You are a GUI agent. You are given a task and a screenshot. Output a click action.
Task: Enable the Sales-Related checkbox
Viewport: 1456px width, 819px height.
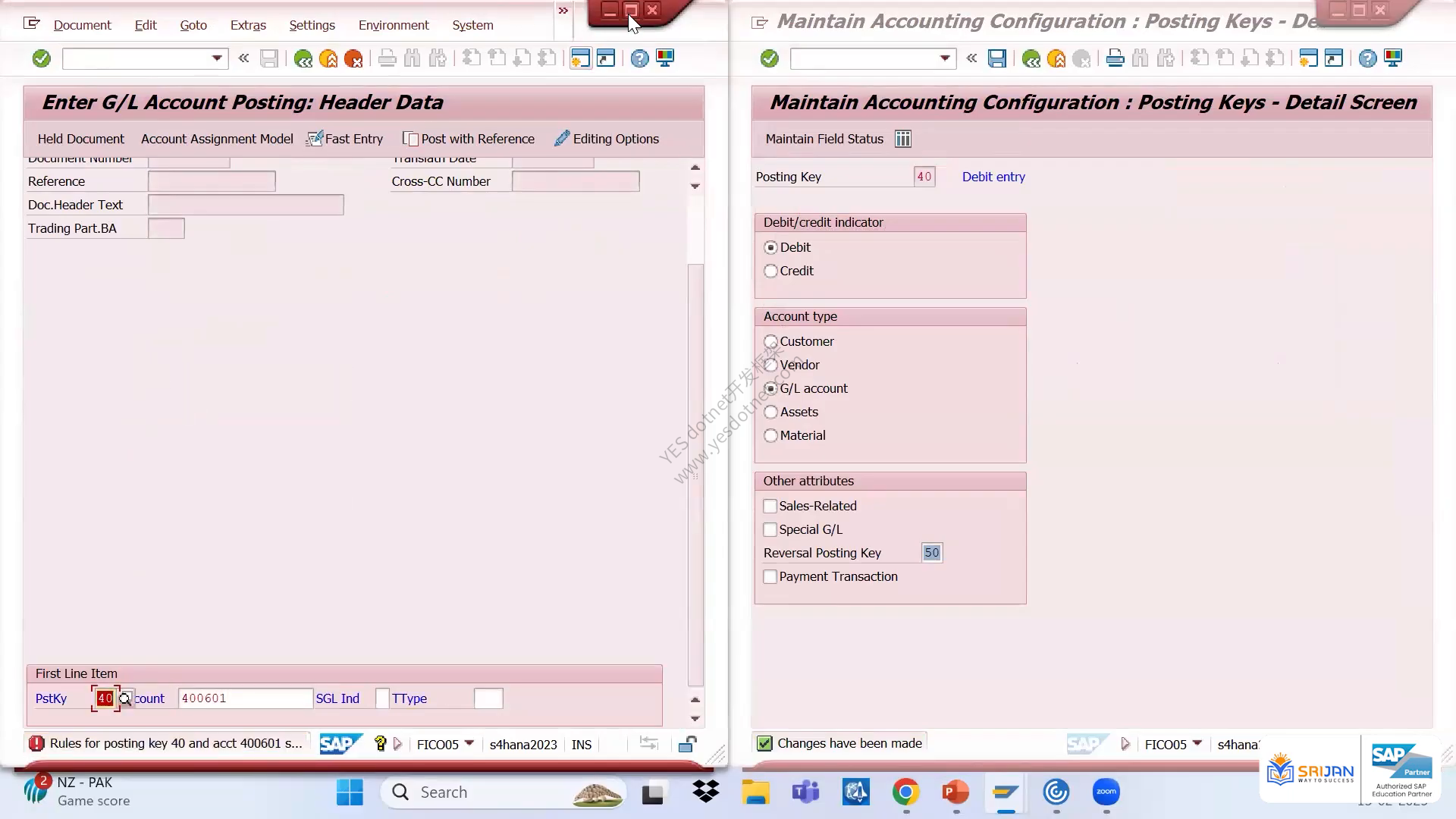[x=770, y=506]
